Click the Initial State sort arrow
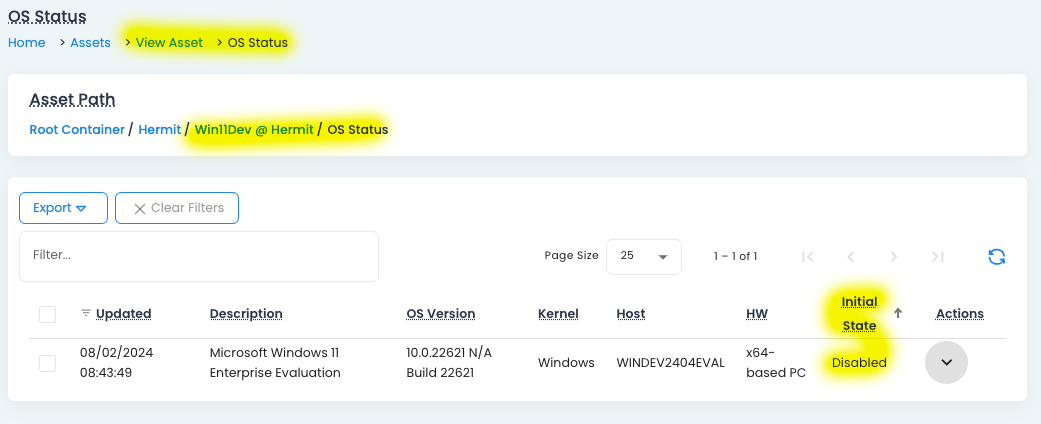The image size is (1041, 424). pyautogui.click(x=898, y=313)
